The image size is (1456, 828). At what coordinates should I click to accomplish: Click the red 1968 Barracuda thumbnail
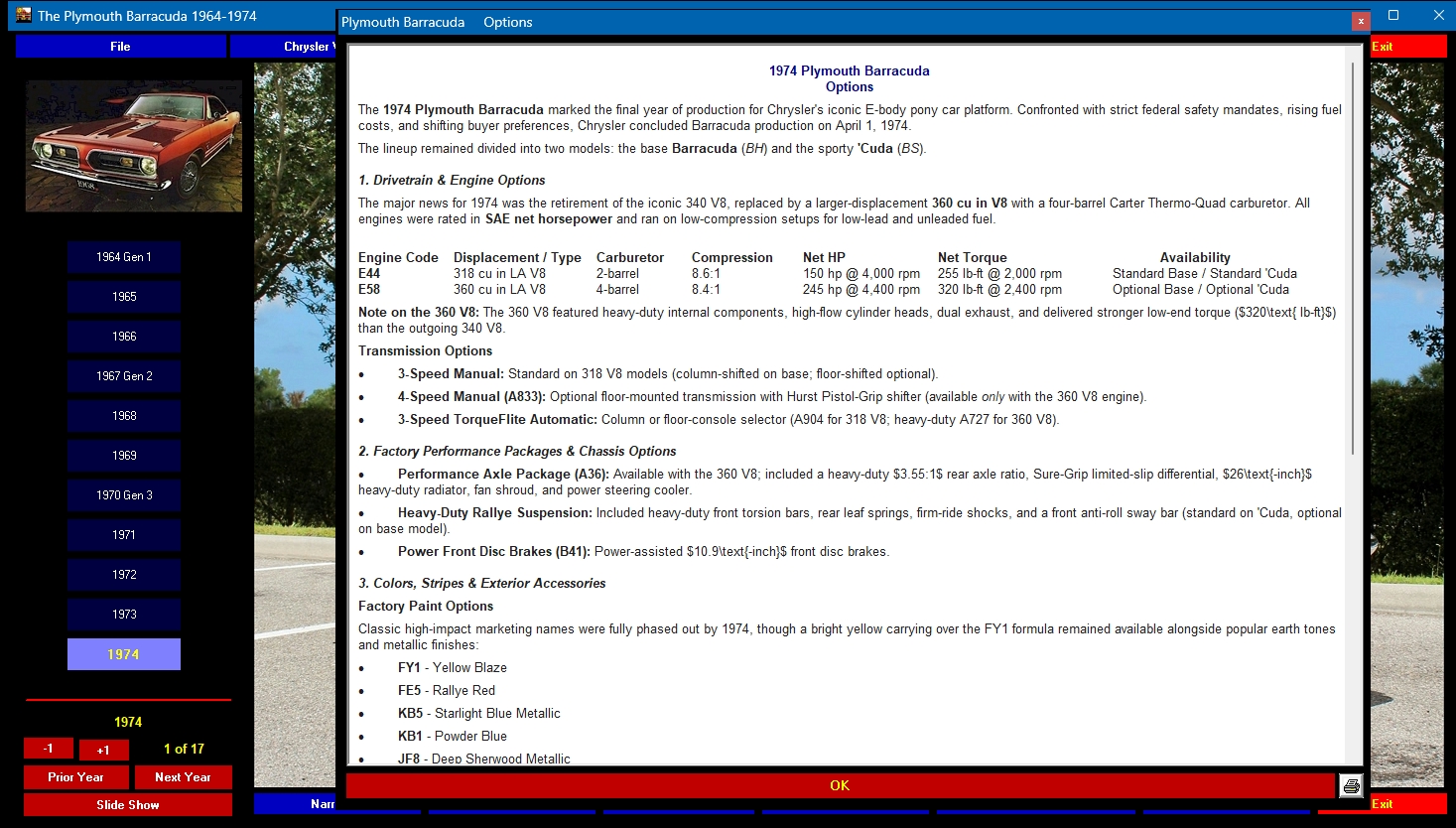[134, 146]
